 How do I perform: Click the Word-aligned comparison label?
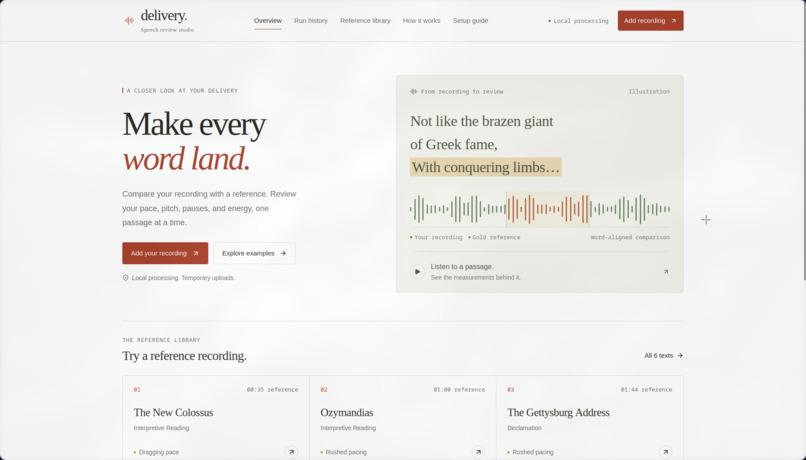coord(630,237)
